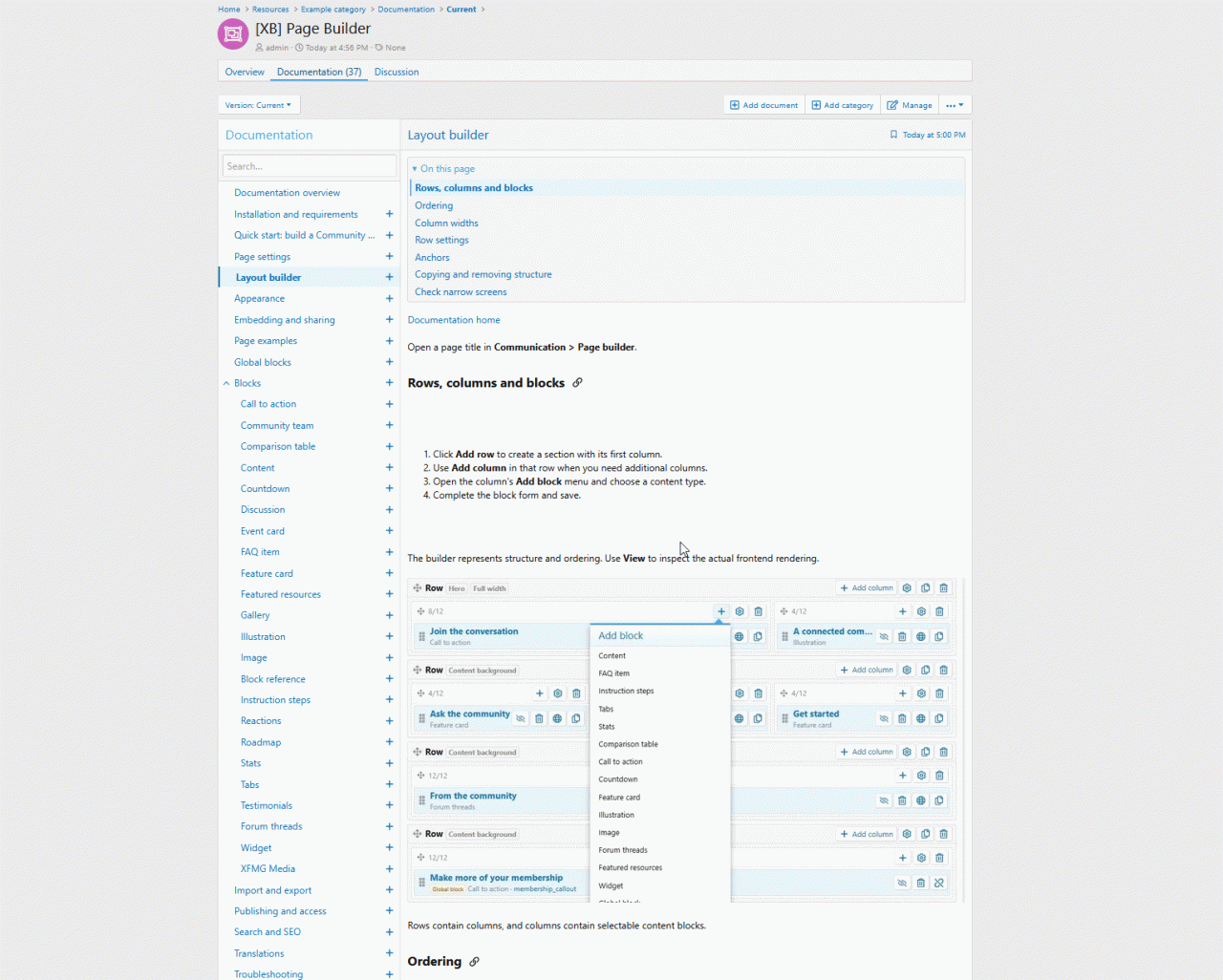1223x980 pixels.
Task: Click the plus icon beside Testimonials
Action: click(x=389, y=805)
